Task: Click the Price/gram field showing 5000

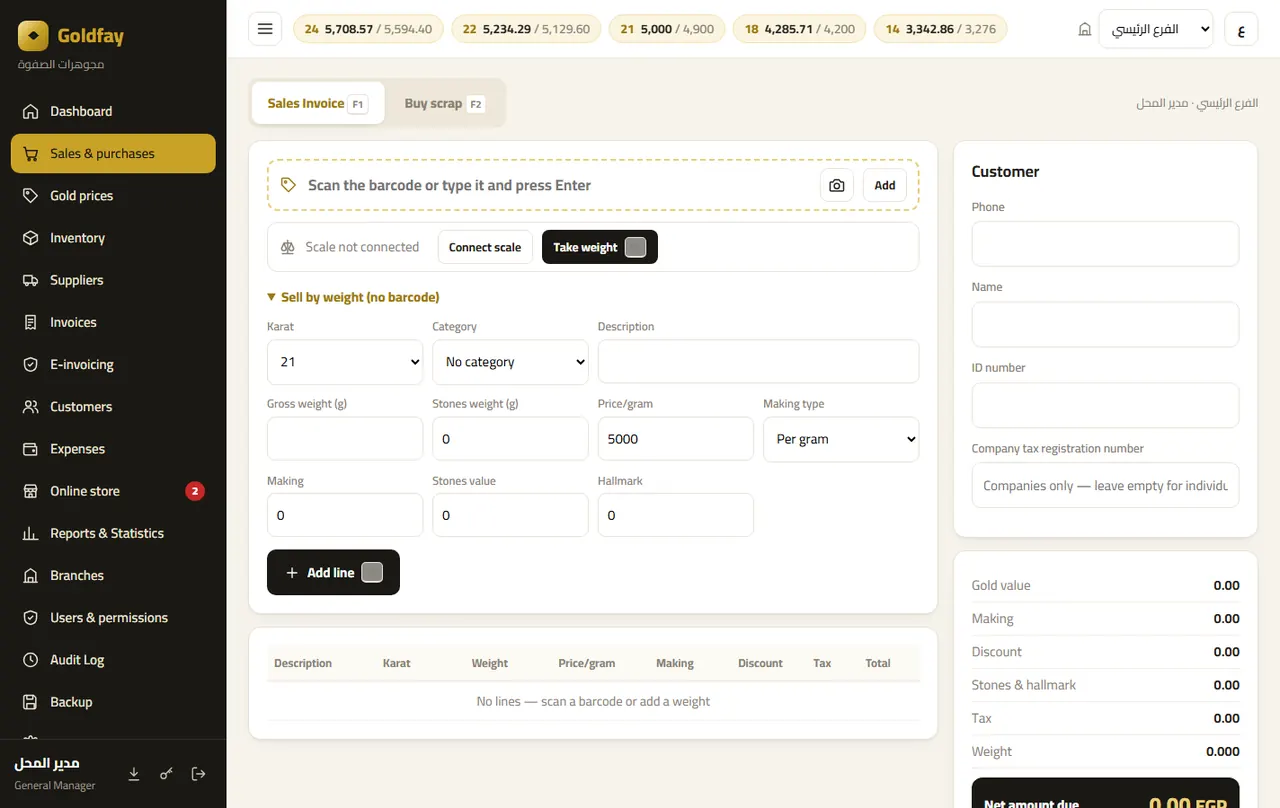Action: (x=675, y=439)
